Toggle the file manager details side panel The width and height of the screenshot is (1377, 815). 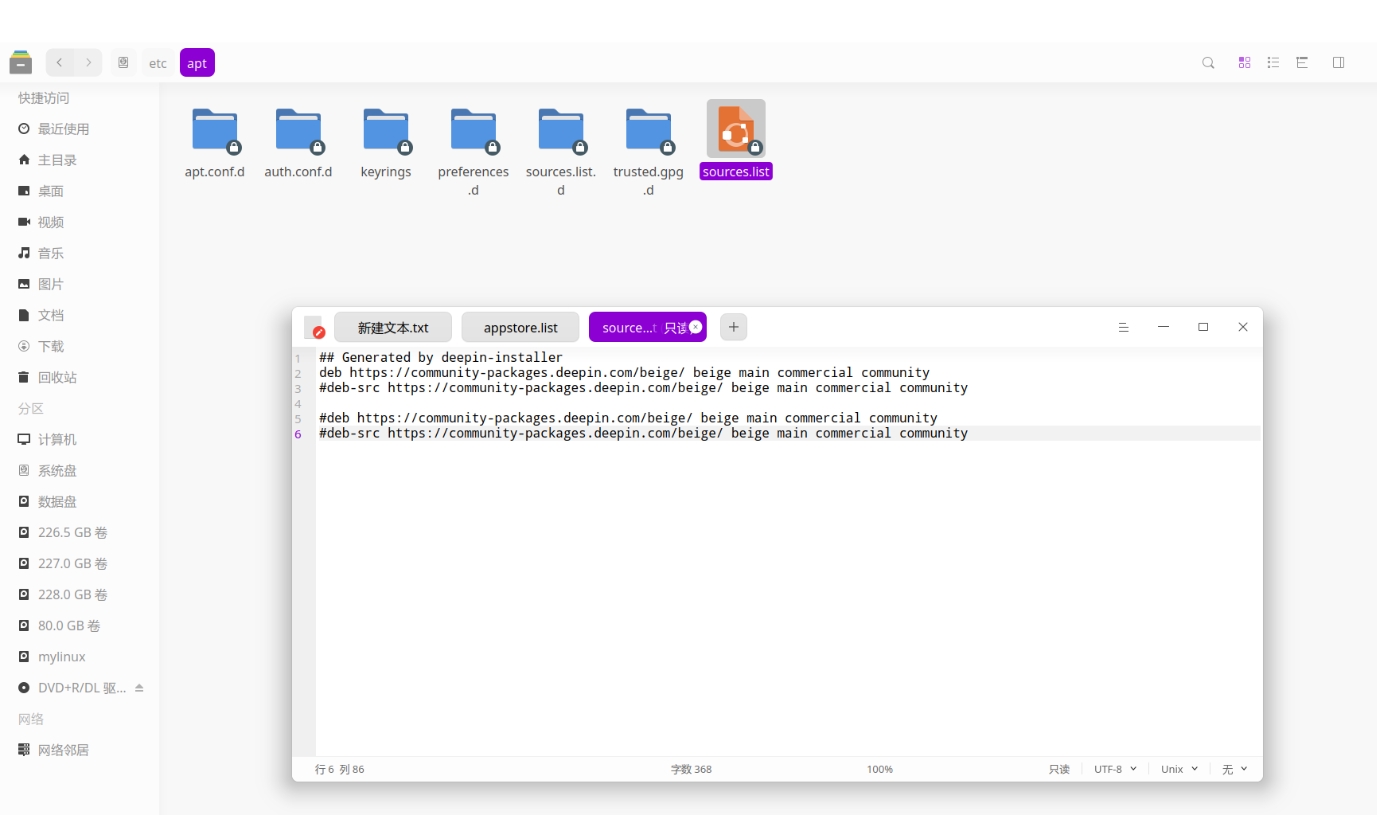tap(1338, 63)
